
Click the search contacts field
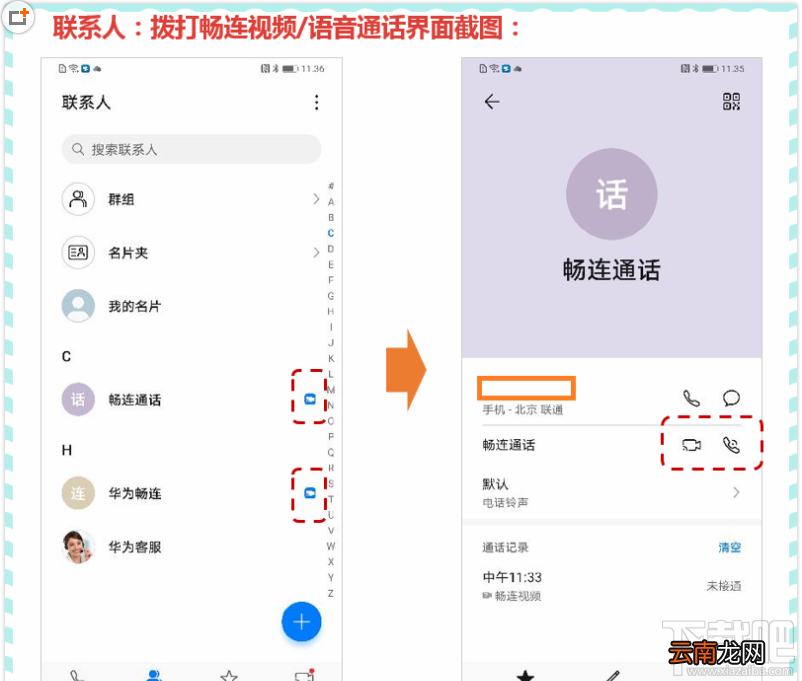[x=191, y=149]
